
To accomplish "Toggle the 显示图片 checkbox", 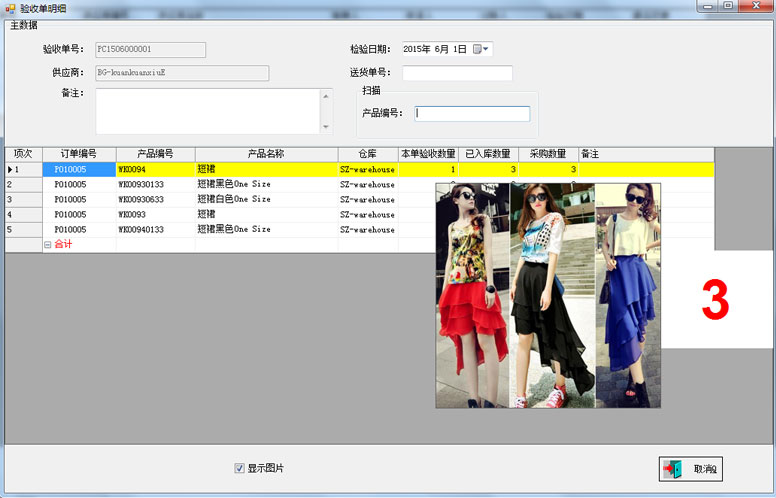I will coord(239,468).
